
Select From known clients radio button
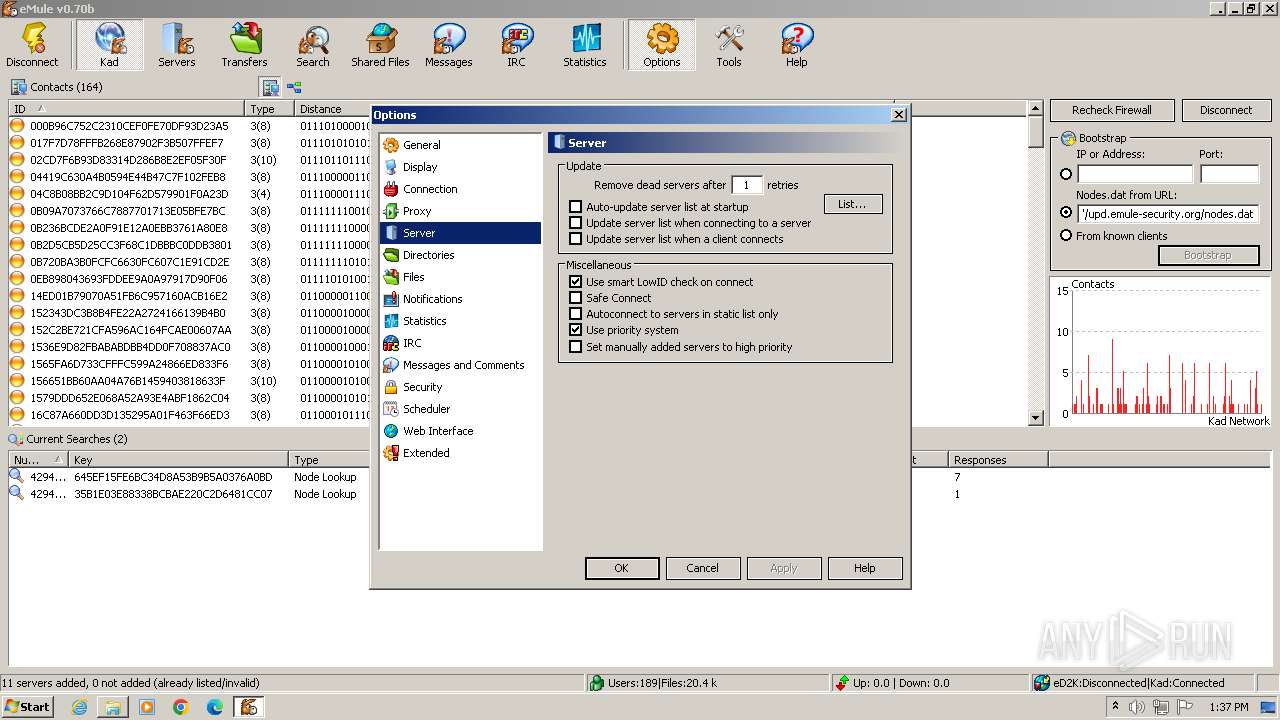coord(1066,236)
